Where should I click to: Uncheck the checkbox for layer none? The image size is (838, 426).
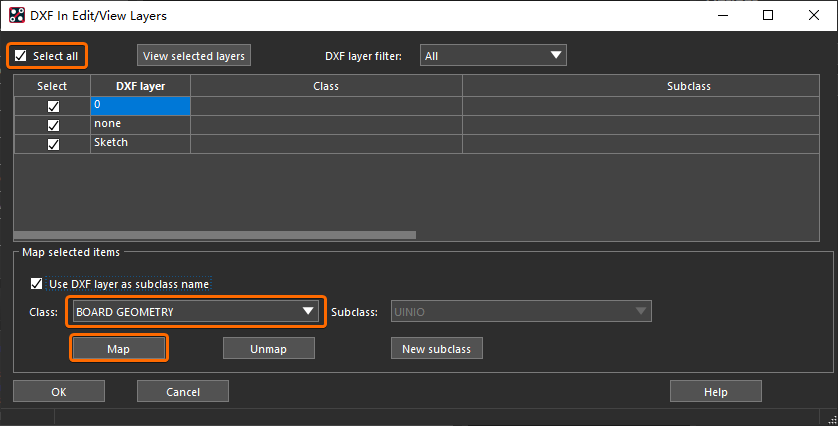pos(53,125)
